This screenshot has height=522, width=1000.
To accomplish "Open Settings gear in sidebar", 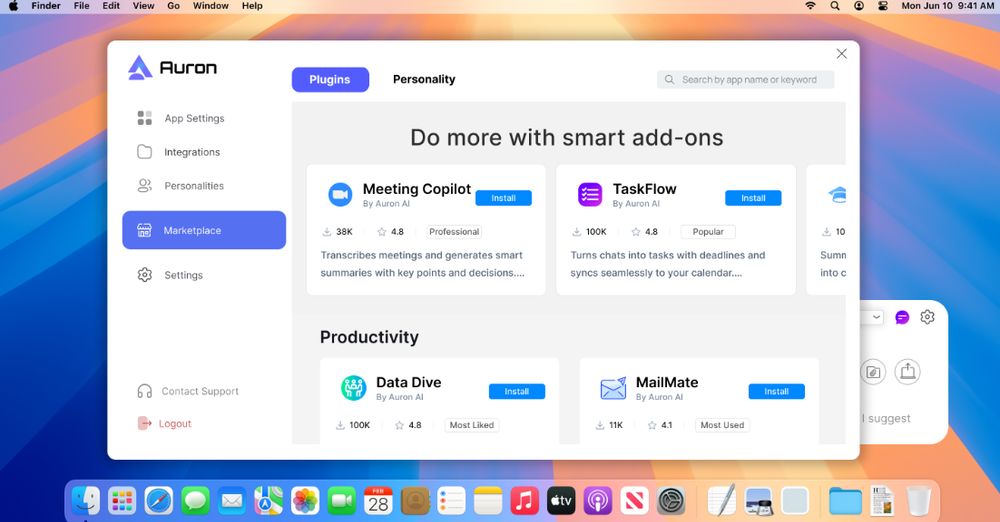I will click(x=170, y=275).
